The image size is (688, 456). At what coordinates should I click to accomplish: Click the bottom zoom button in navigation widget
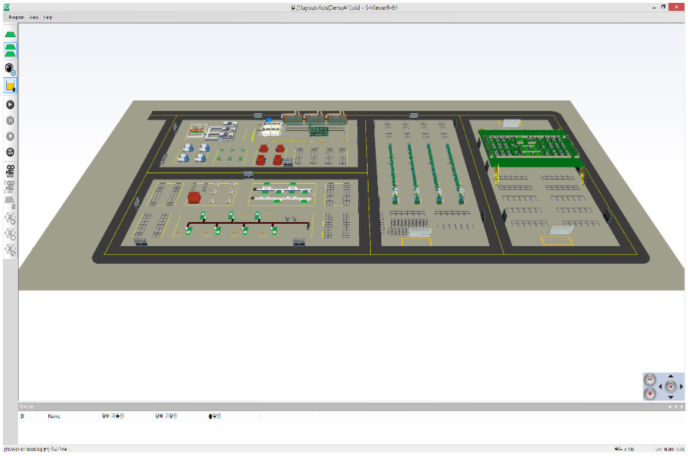tap(649, 393)
